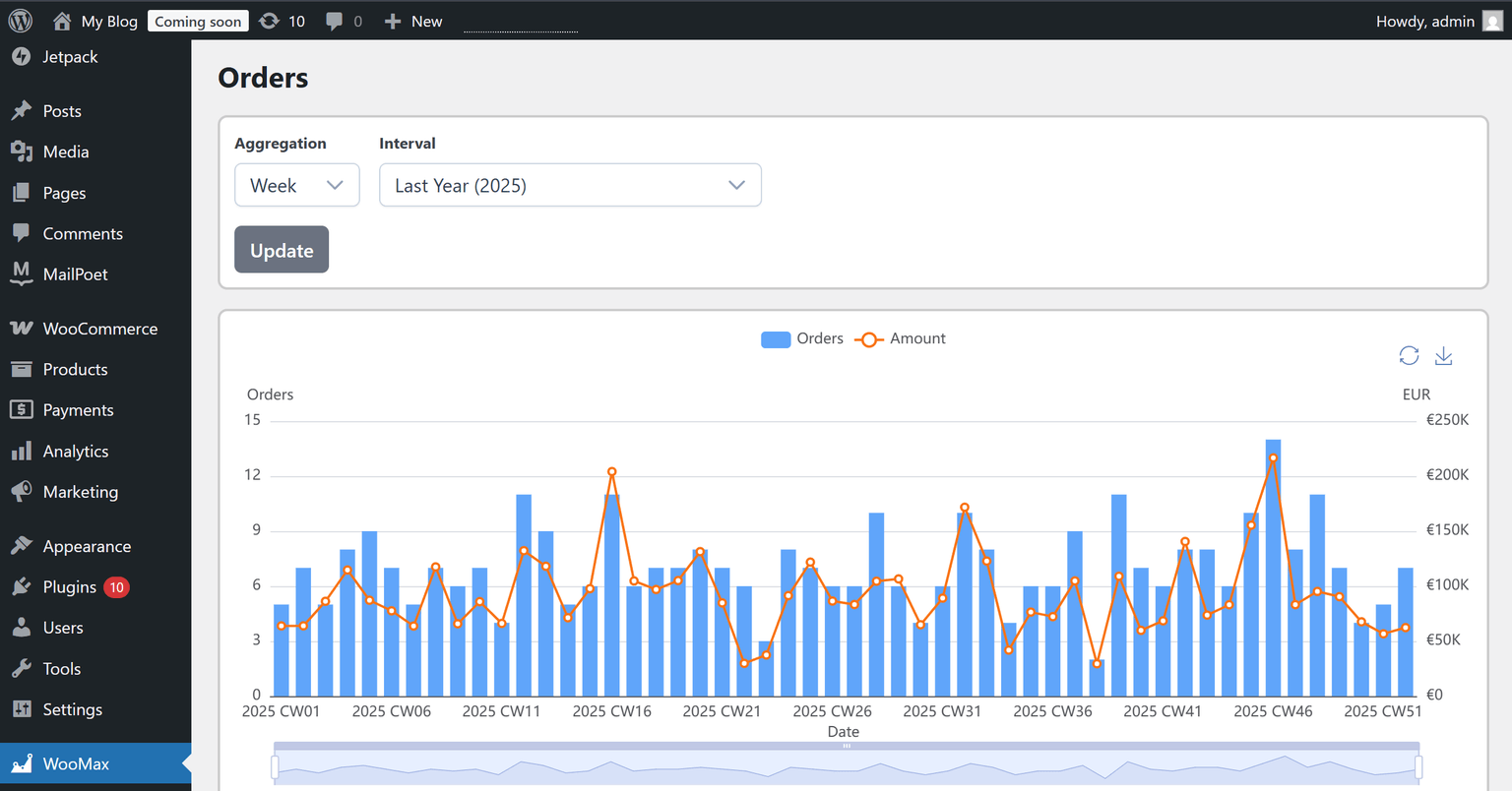
Task: Click the Media icon in sidebar
Action: 22,152
